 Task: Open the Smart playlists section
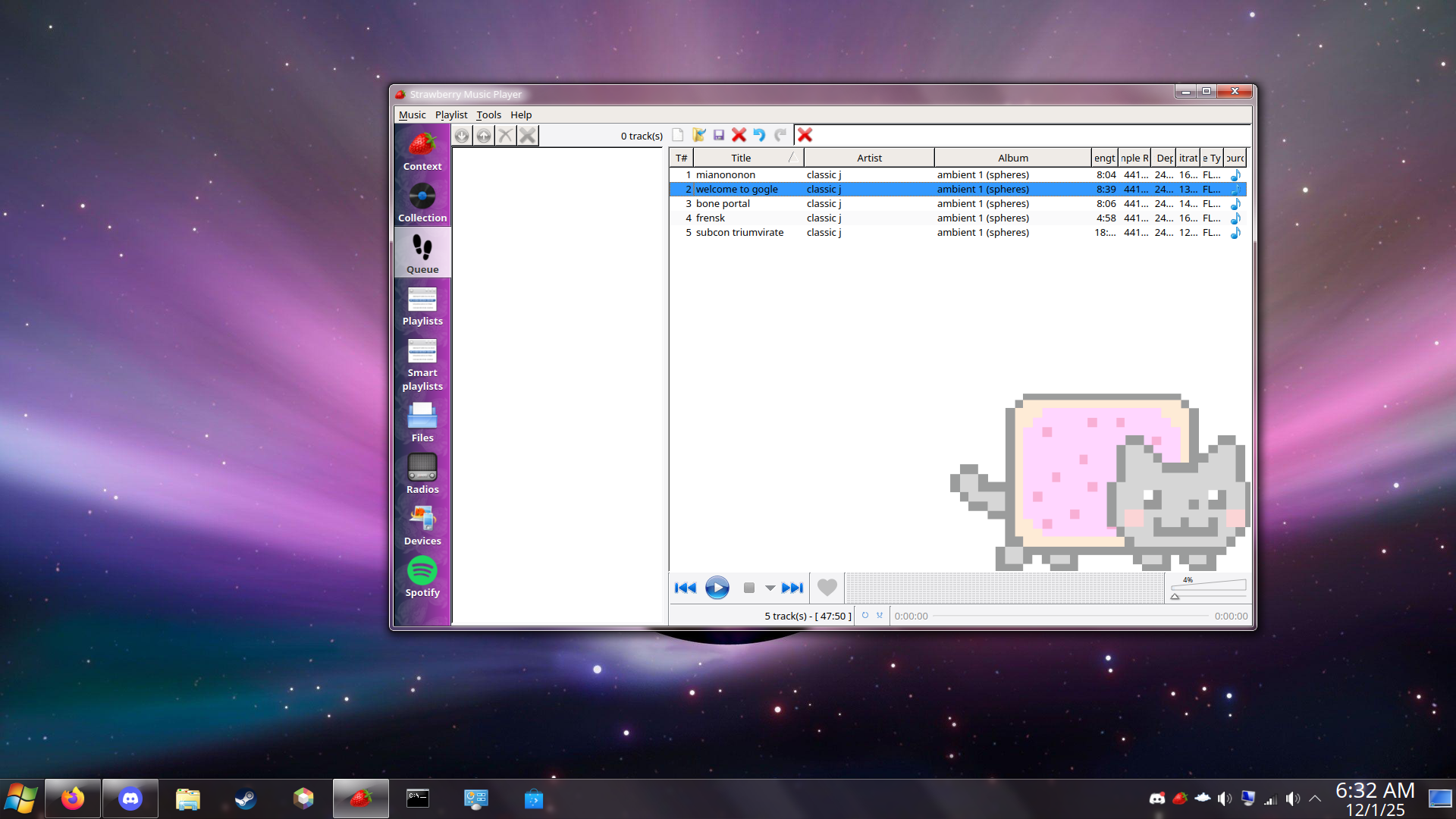(422, 362)
